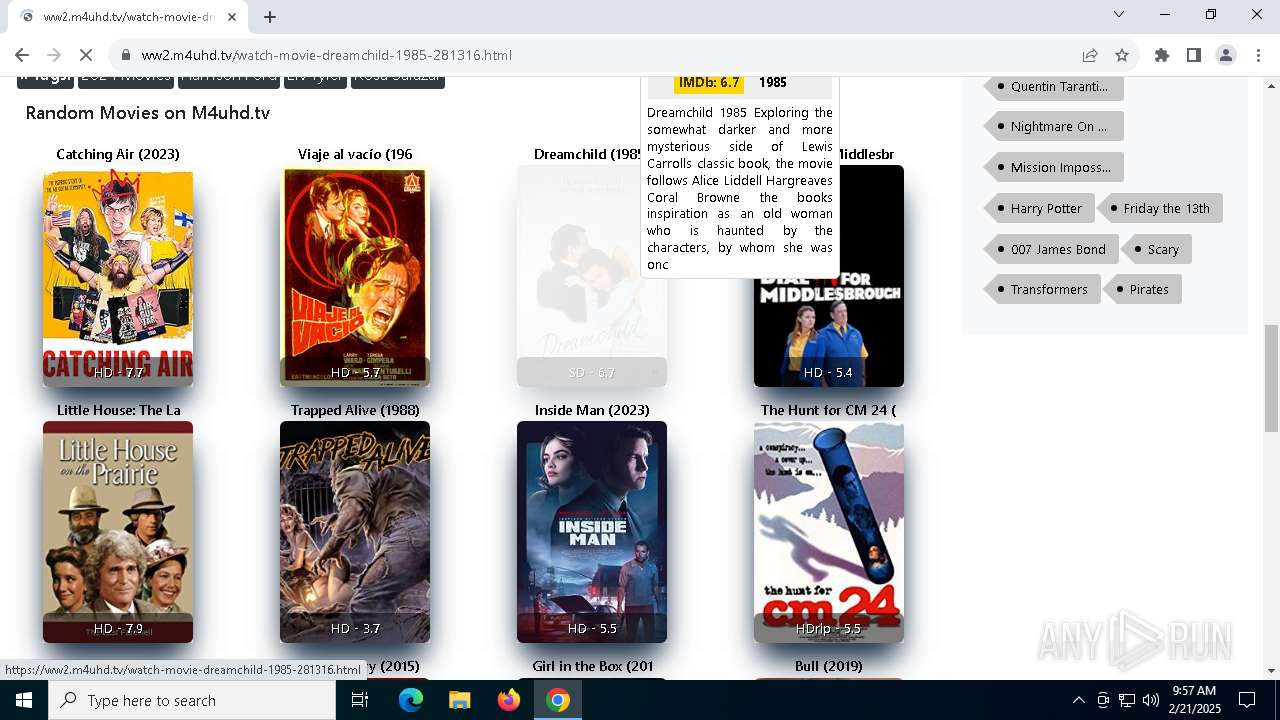
Task: Toggle Chrome side panel
Action: tap(1194, 55)
